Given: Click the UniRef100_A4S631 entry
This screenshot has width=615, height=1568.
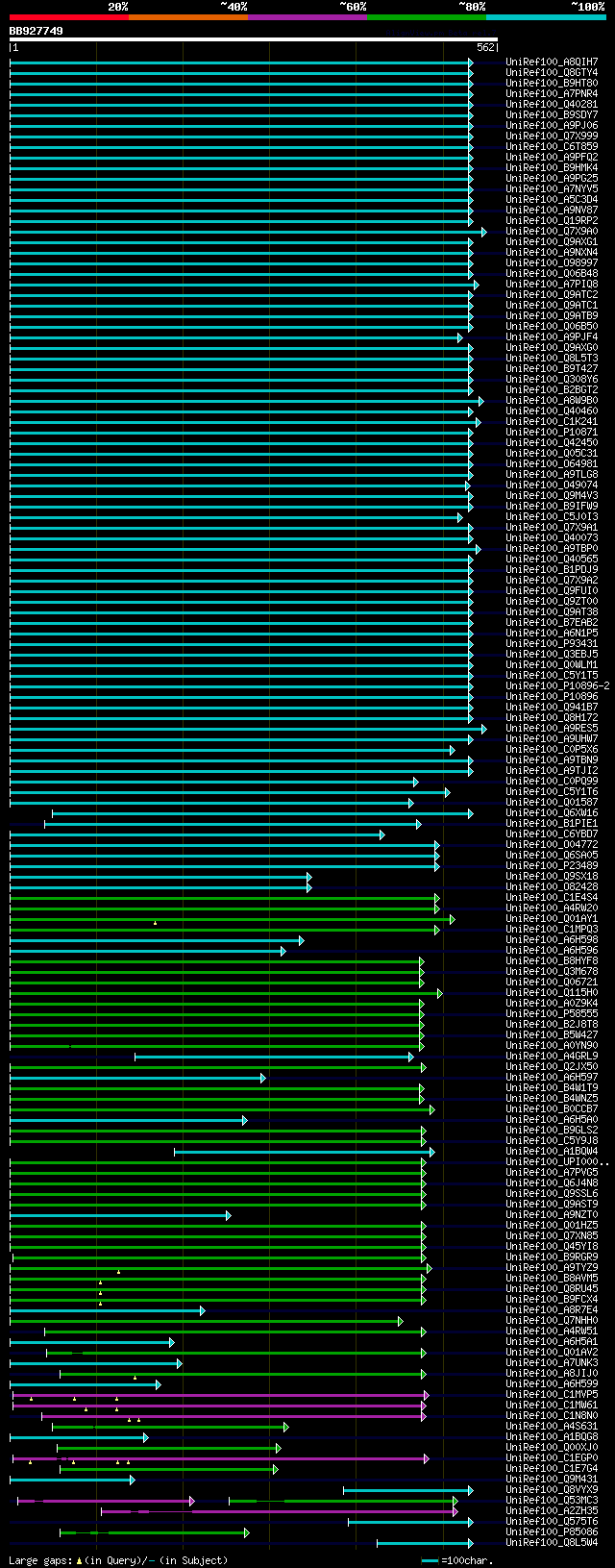Looking at the screenshot, I should 552,1427.
